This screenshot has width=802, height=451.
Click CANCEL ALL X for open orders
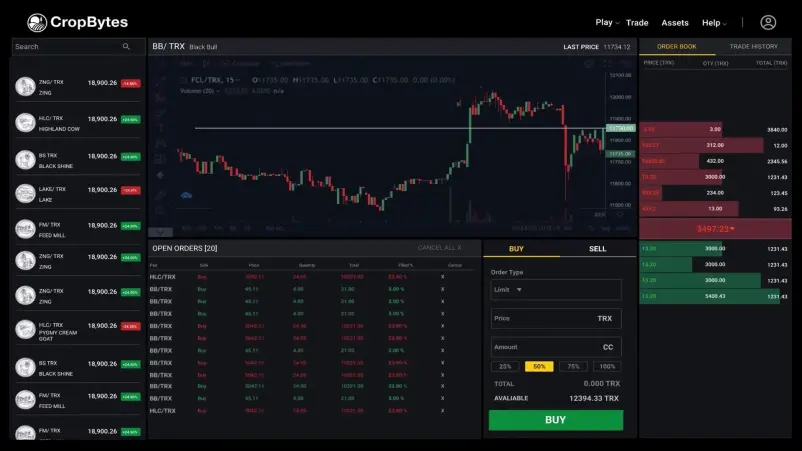439,247
